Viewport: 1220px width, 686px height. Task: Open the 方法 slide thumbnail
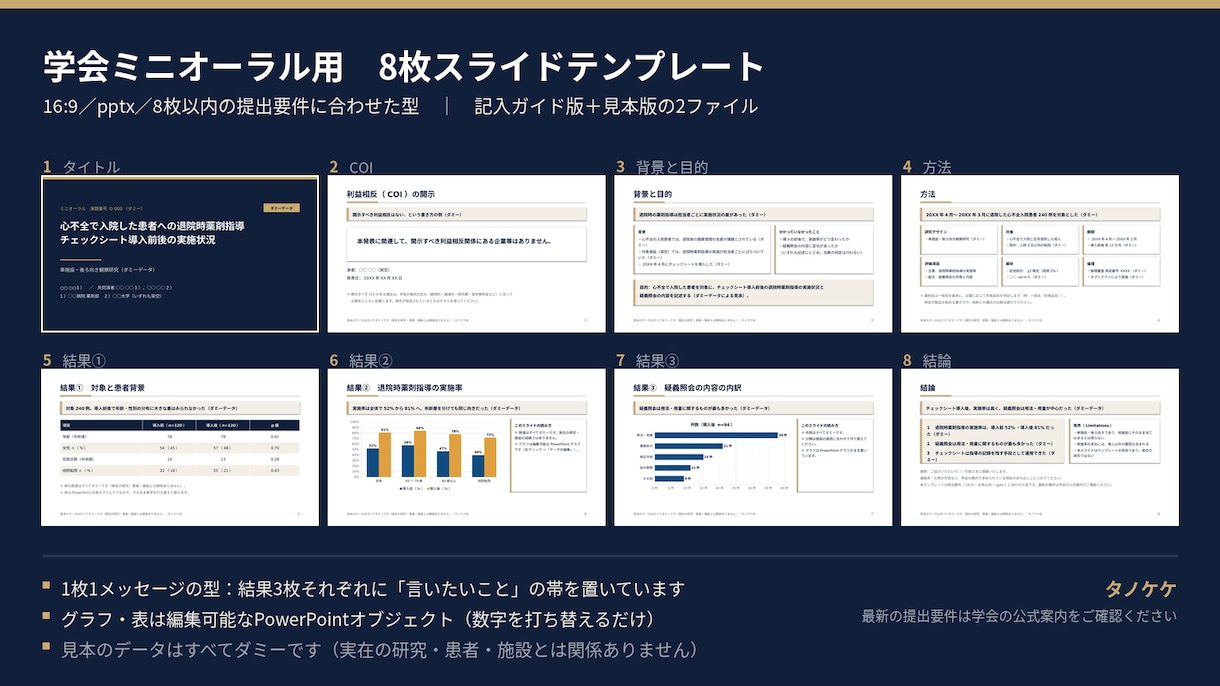[x=1040, y=254]
